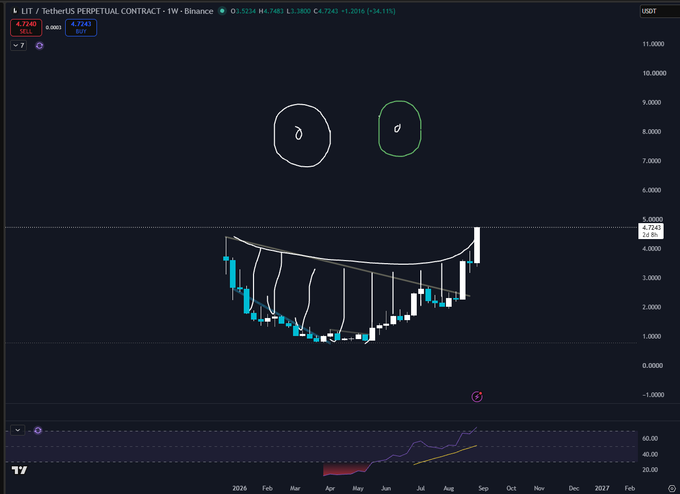The height and width of the screenshot is (494, 680).
Task: Click the current price label 4.7243 on scale
Action: tap(651, 231)
